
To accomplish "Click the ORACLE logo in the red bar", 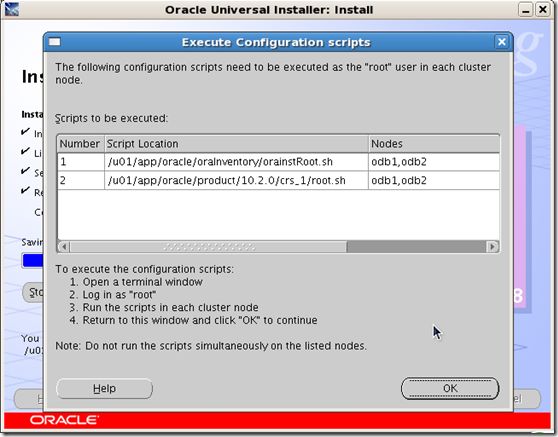I will point(64,420).
